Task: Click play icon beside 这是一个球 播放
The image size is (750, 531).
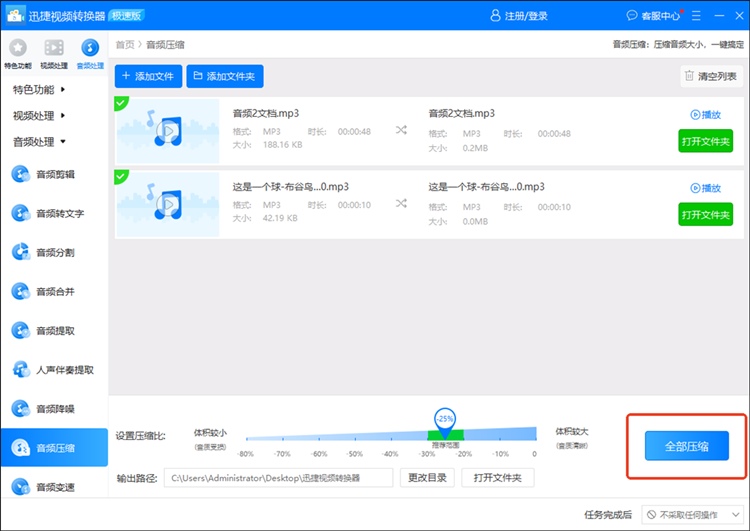Action: tap(695, 188)
